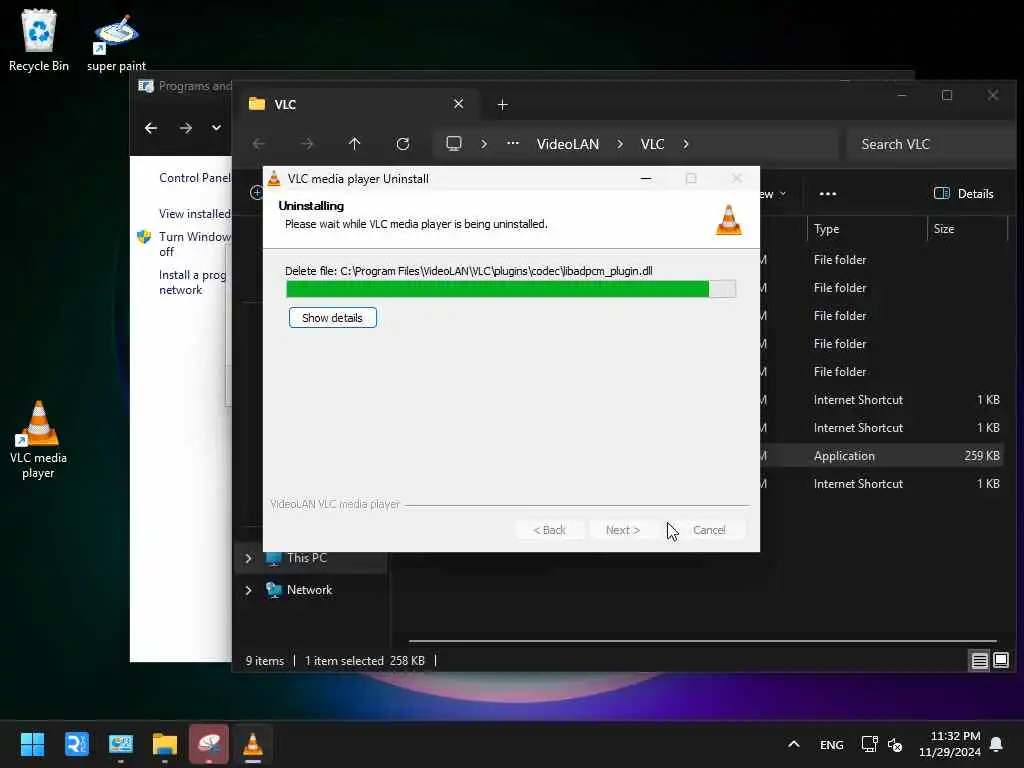Open View installed updates link
This screenshot has height=768, width=1024.
click(195, 214)
